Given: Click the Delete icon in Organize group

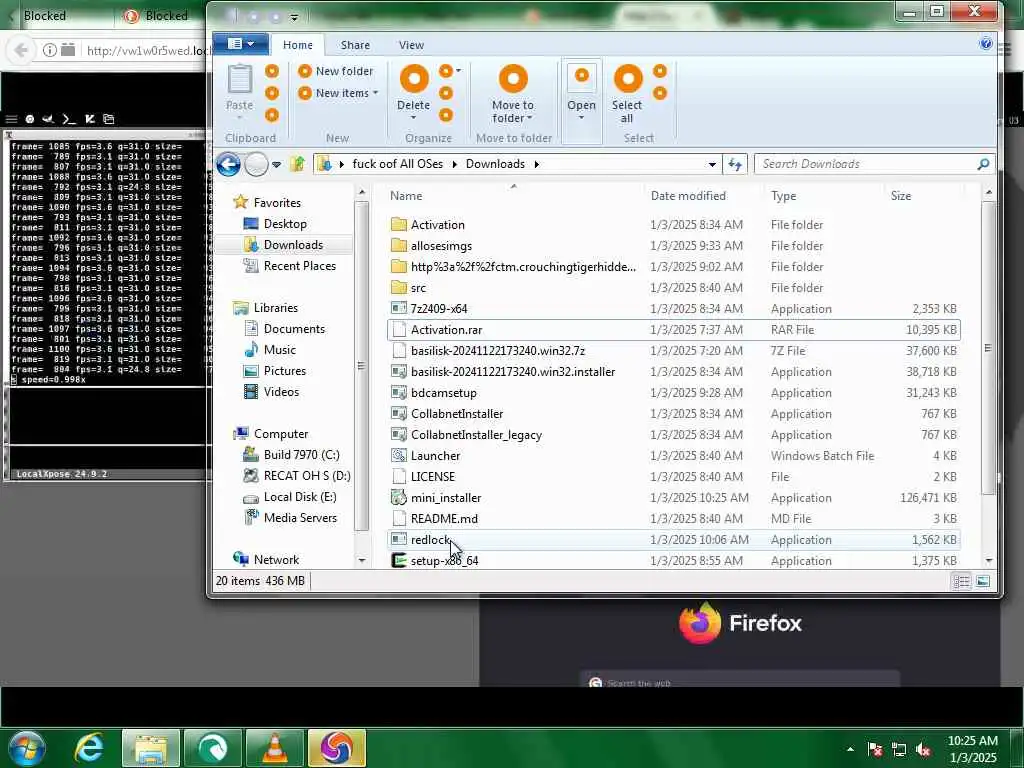Looking at the screenshot, I should tap(414, 79).
